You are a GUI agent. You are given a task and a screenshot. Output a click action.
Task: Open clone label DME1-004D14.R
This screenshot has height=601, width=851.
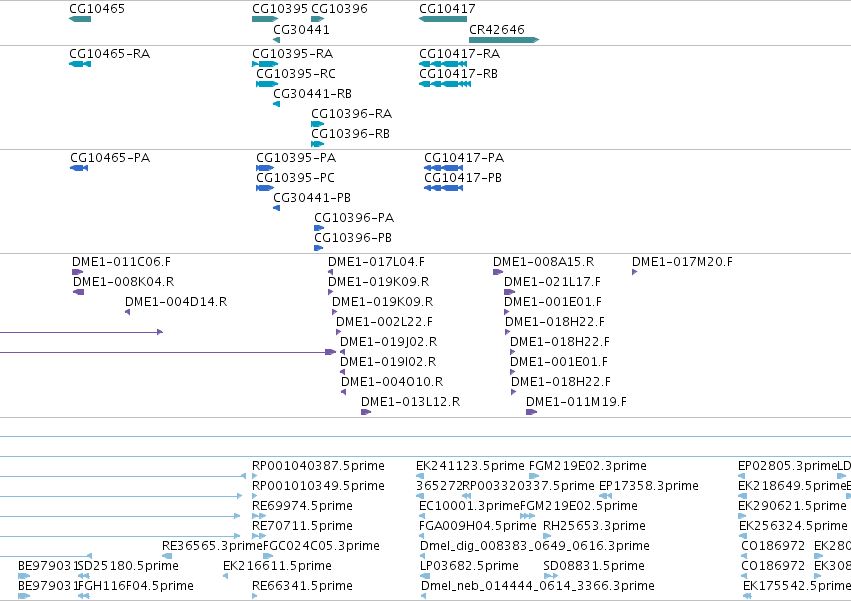[176, 302]
